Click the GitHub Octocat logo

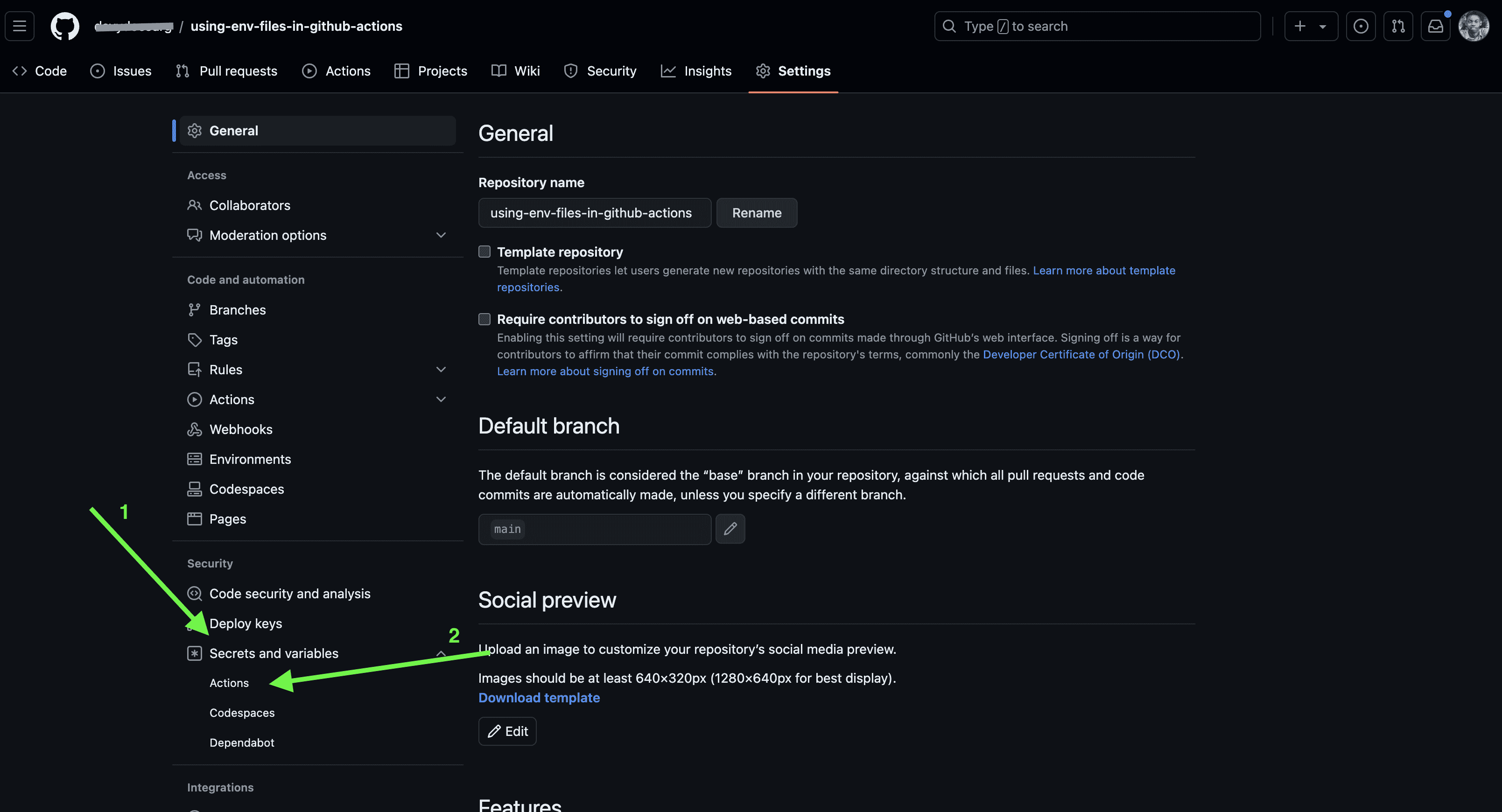[65, 26]
